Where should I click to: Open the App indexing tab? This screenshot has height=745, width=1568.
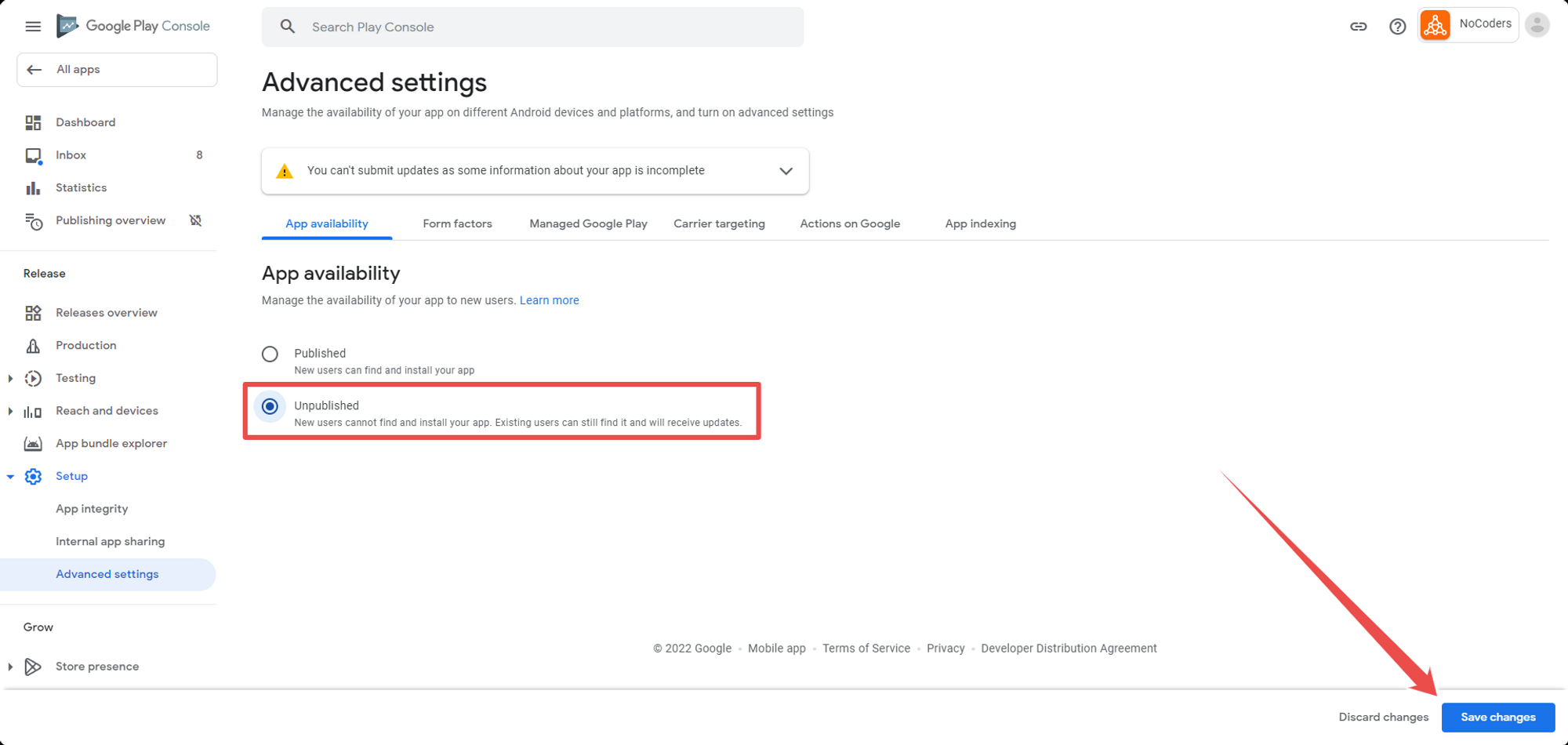pos(981,224)
